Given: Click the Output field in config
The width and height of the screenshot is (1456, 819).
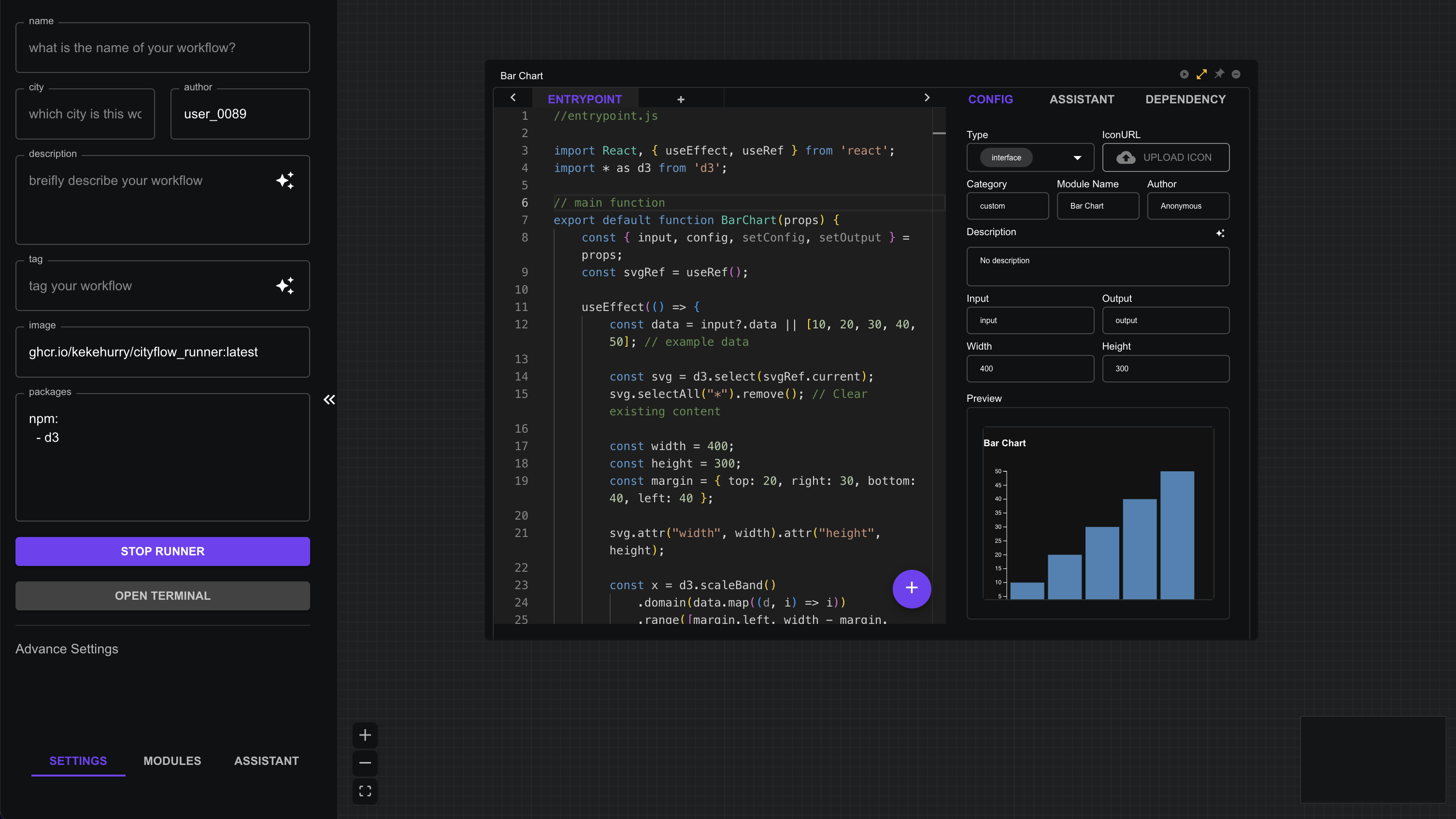Looking at the screenshot, I should [x=1166, y=320].
